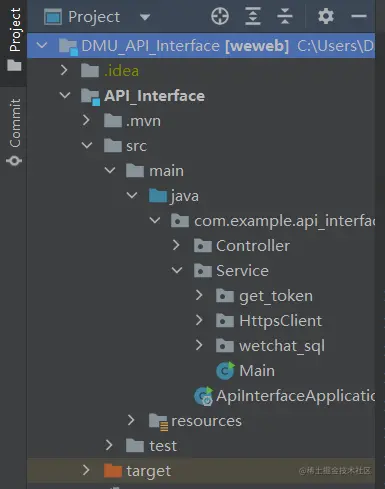
Task: Open the Project panel settings gear
Action: pyautogui.click(x=326, y=16)
